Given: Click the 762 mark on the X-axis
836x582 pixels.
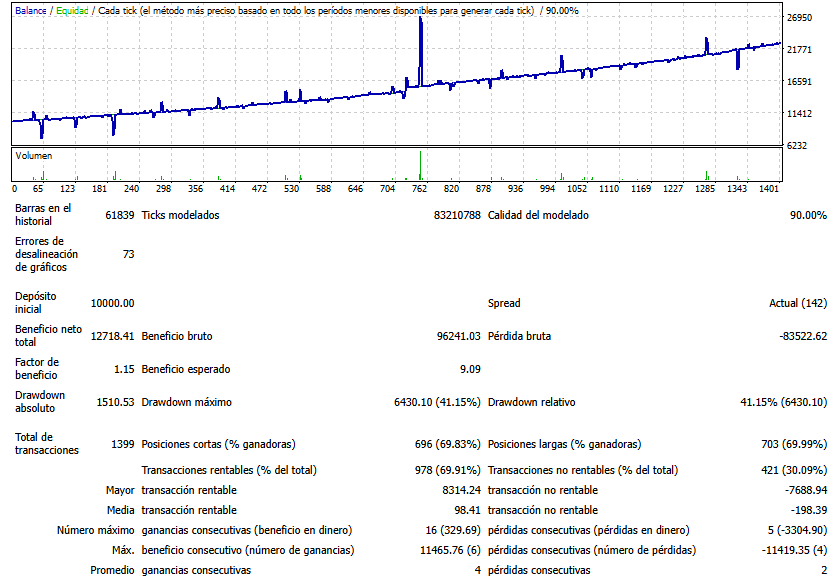Looking at the screenshot, I should 420,188.
